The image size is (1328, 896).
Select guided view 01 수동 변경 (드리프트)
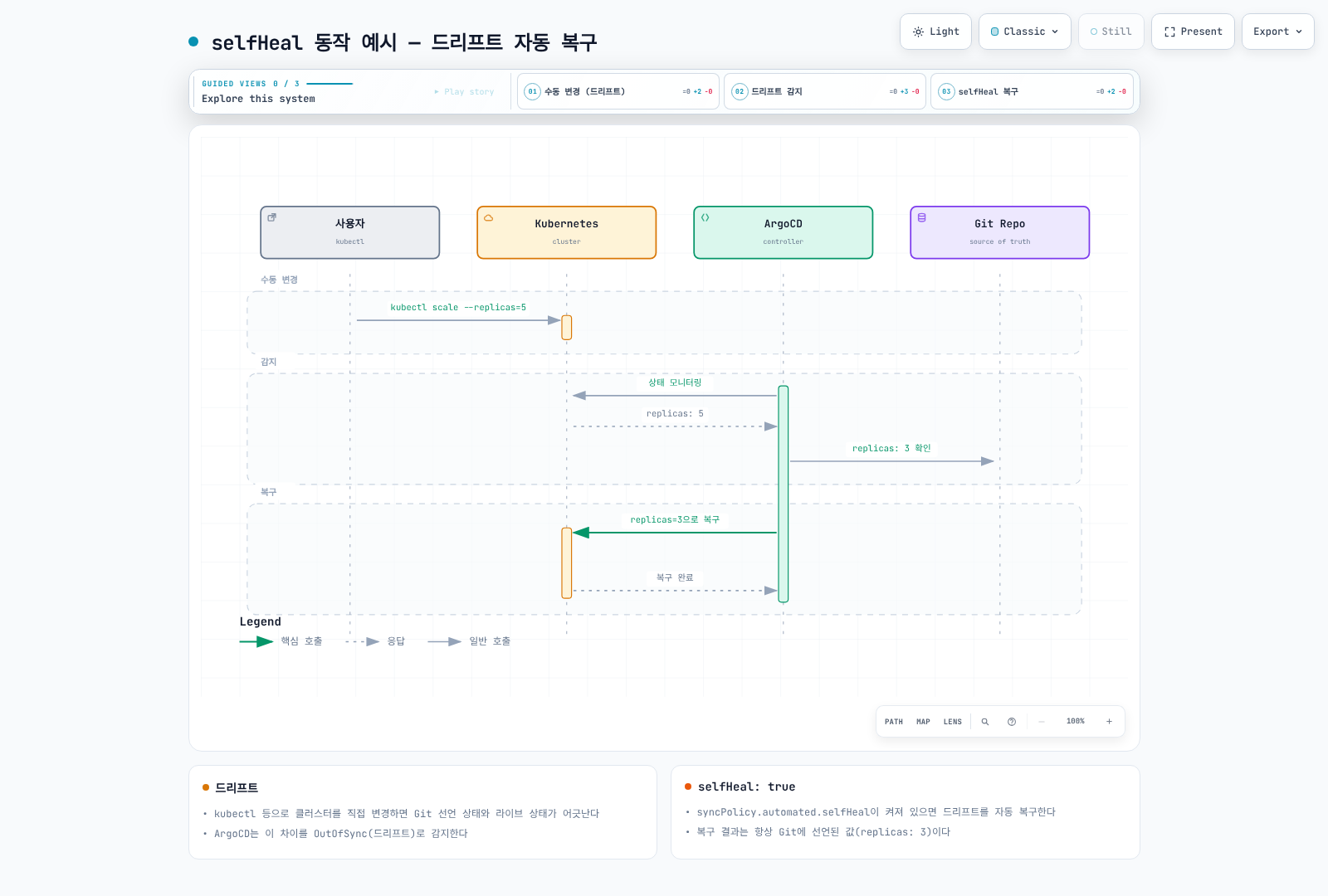pos(618,91)
